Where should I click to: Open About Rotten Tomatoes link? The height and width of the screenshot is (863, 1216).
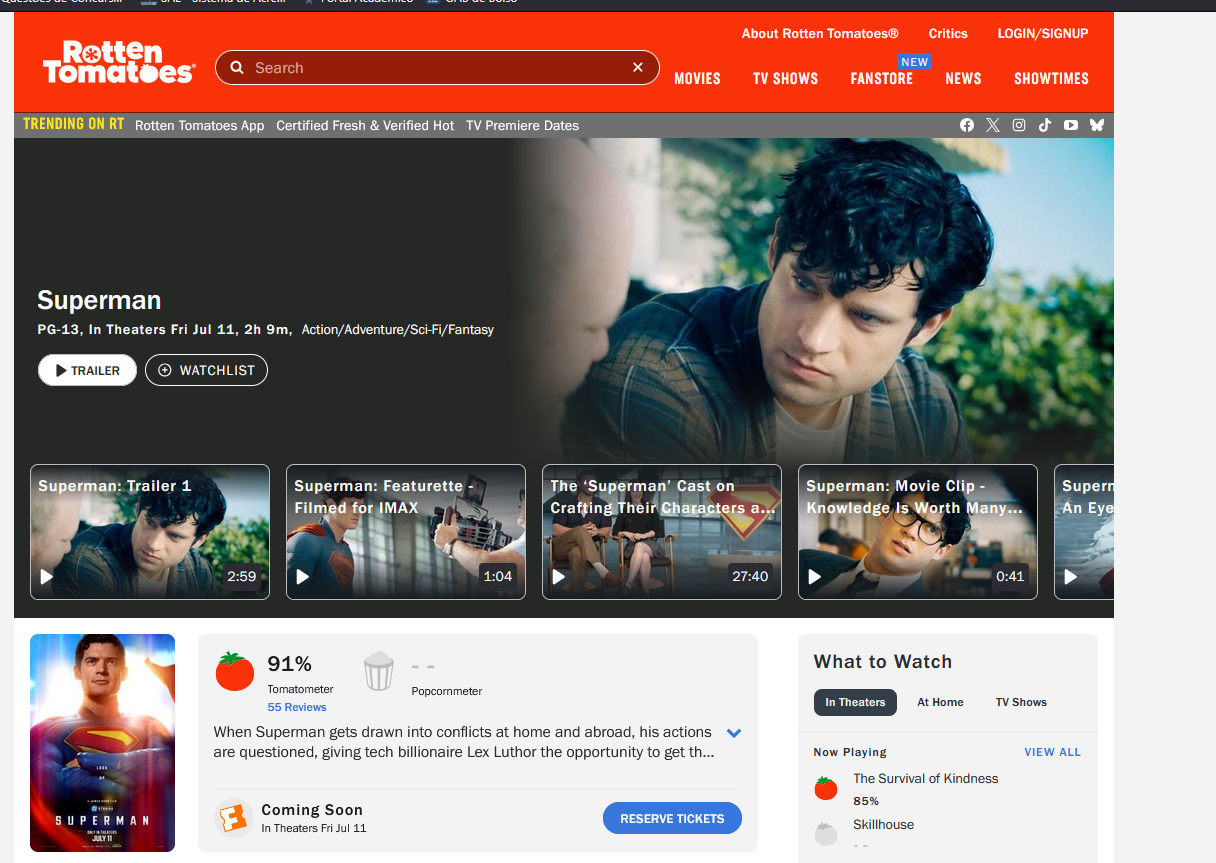pyautogui.click(x=820, y=33)
